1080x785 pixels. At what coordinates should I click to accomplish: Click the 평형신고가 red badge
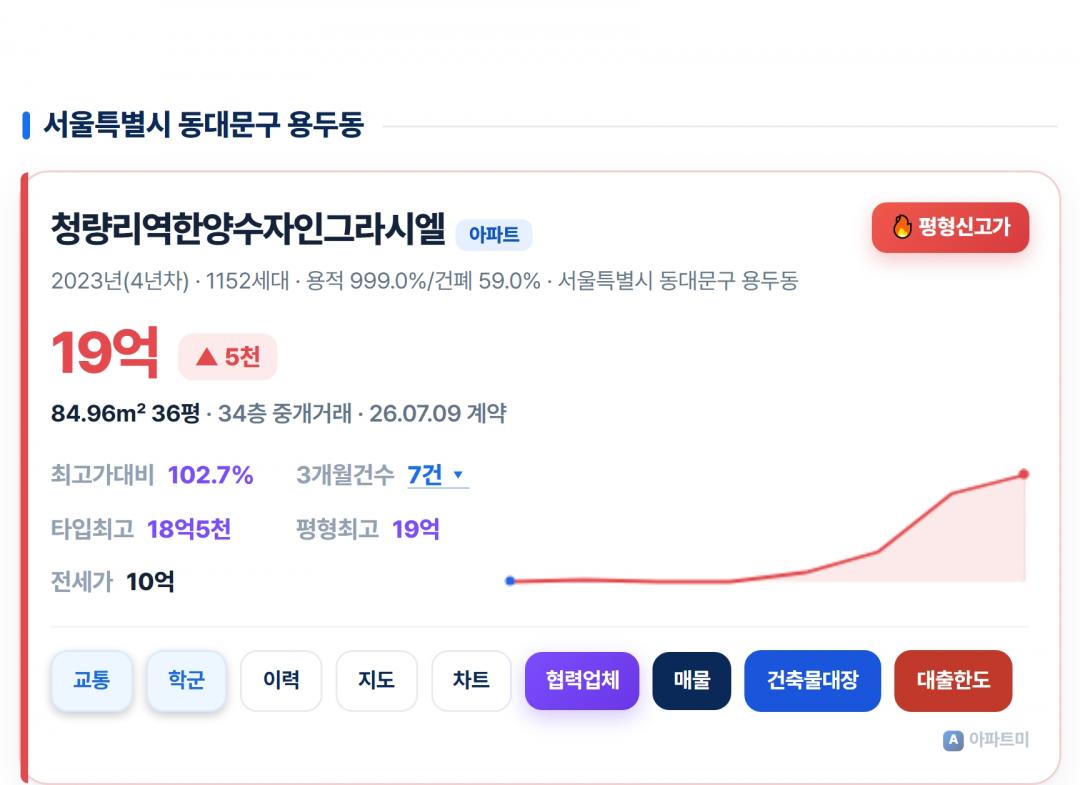(x=951, y=227)
